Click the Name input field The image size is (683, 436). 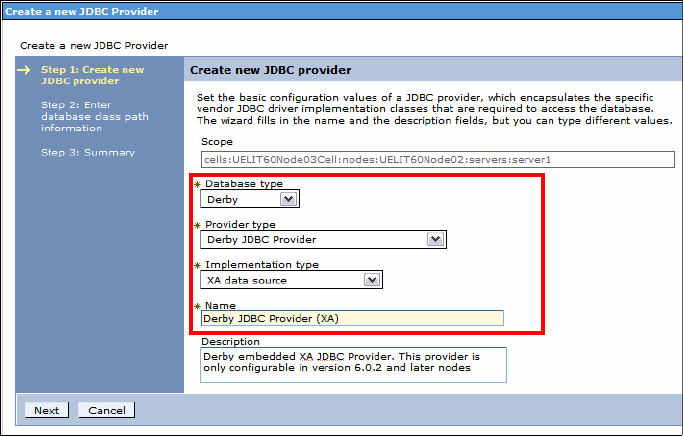352,318
